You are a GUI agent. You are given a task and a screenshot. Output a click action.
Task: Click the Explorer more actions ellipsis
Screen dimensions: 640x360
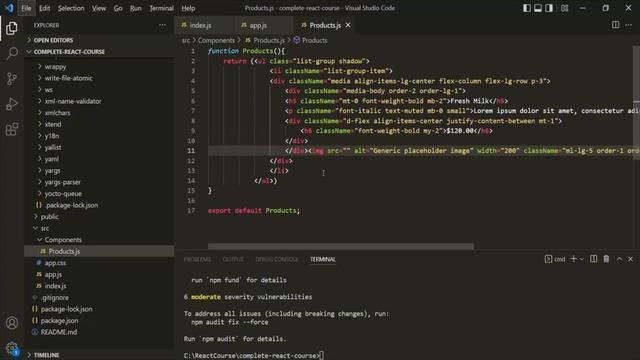pyautogui.click(x=162, y=25)
